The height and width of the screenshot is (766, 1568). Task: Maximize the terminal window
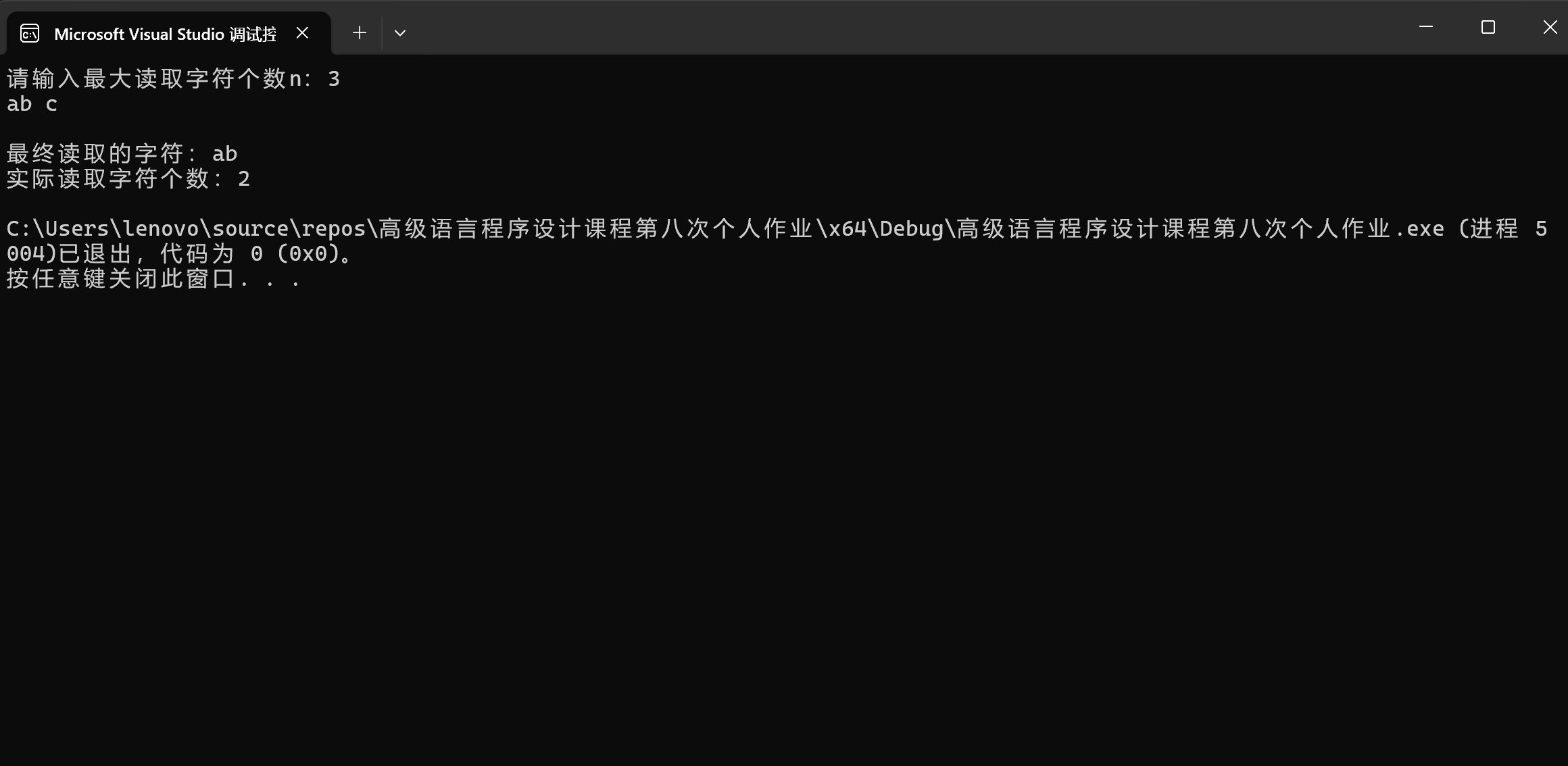pos(1488,27)
